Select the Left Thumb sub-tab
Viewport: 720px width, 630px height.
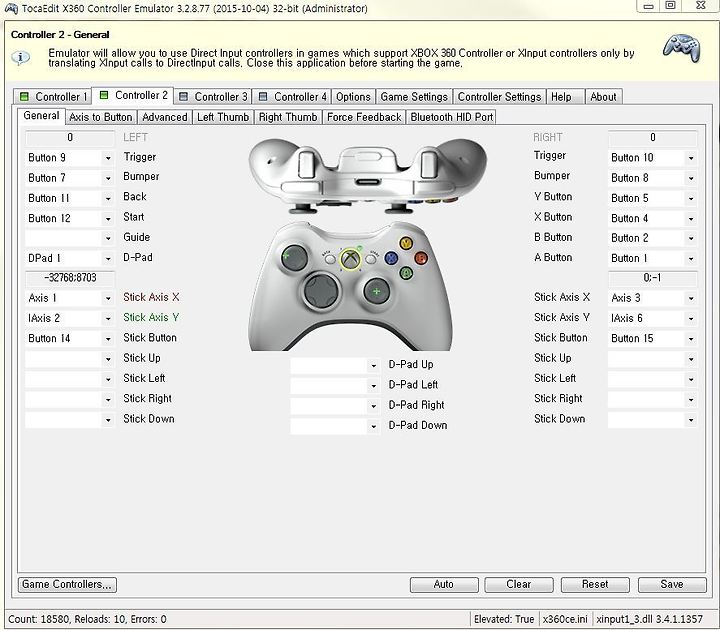coord(223,117)
